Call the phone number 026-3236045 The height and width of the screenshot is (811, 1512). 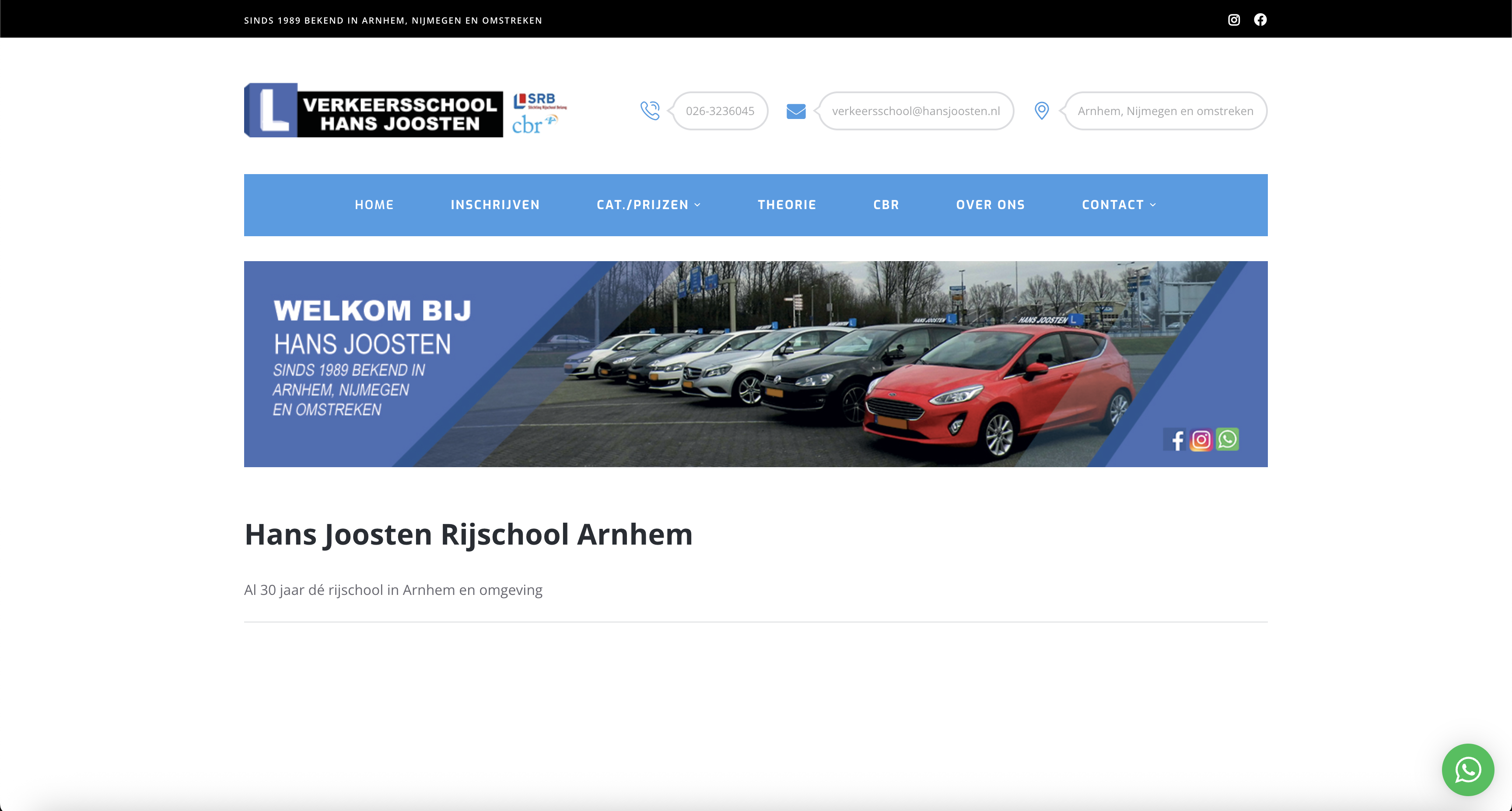720,111
